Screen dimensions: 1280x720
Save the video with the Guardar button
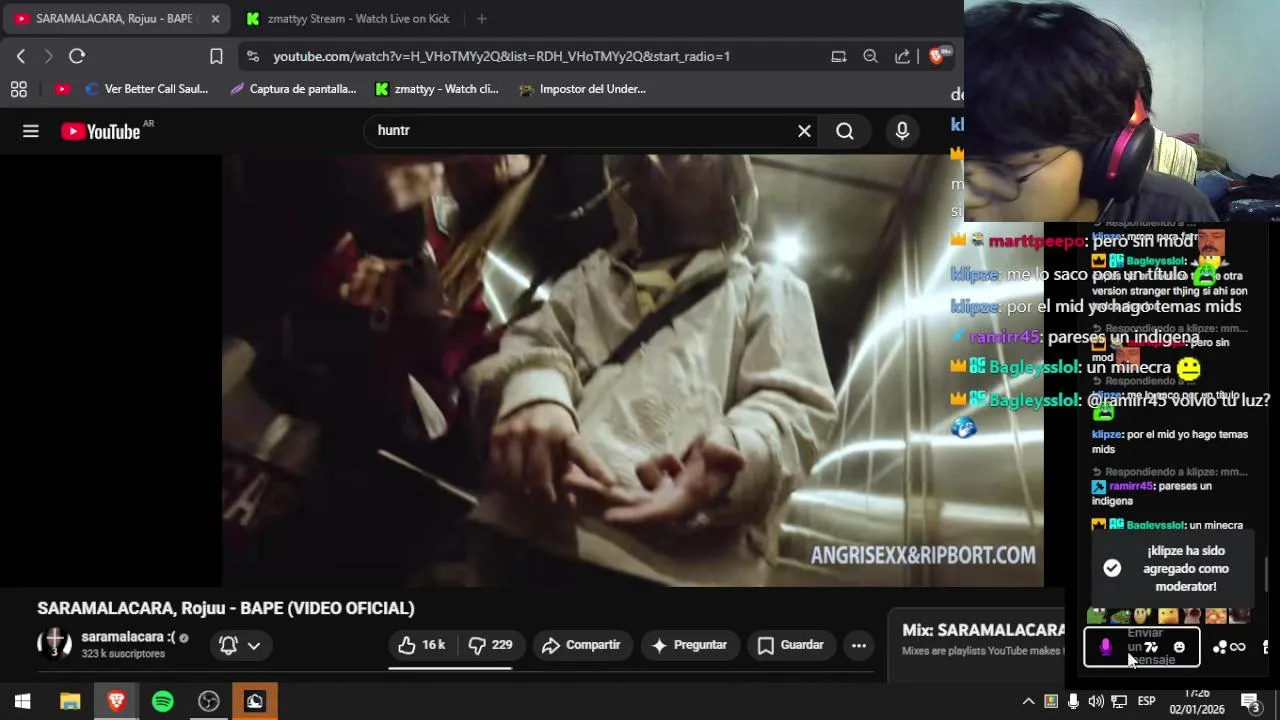pos(790,645)
